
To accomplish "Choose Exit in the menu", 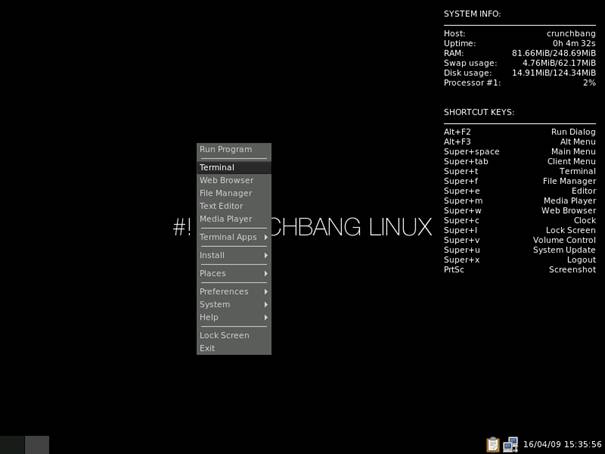I will 234,348.
